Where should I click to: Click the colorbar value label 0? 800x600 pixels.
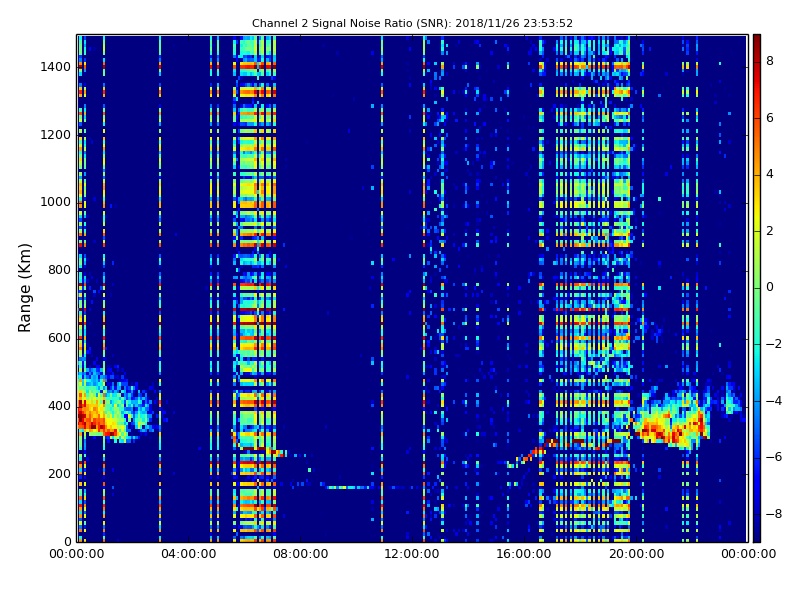[770, 287]
